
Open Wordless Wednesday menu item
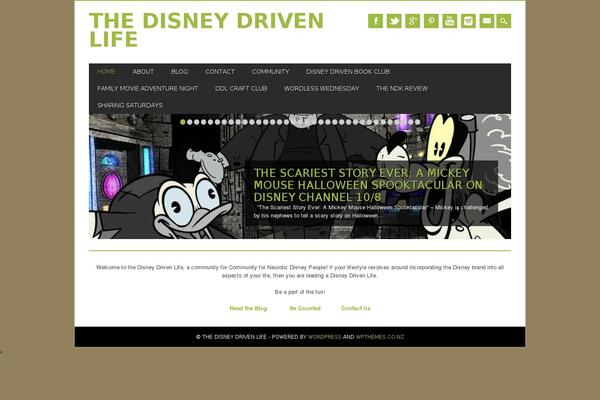(x=321, y=88)
